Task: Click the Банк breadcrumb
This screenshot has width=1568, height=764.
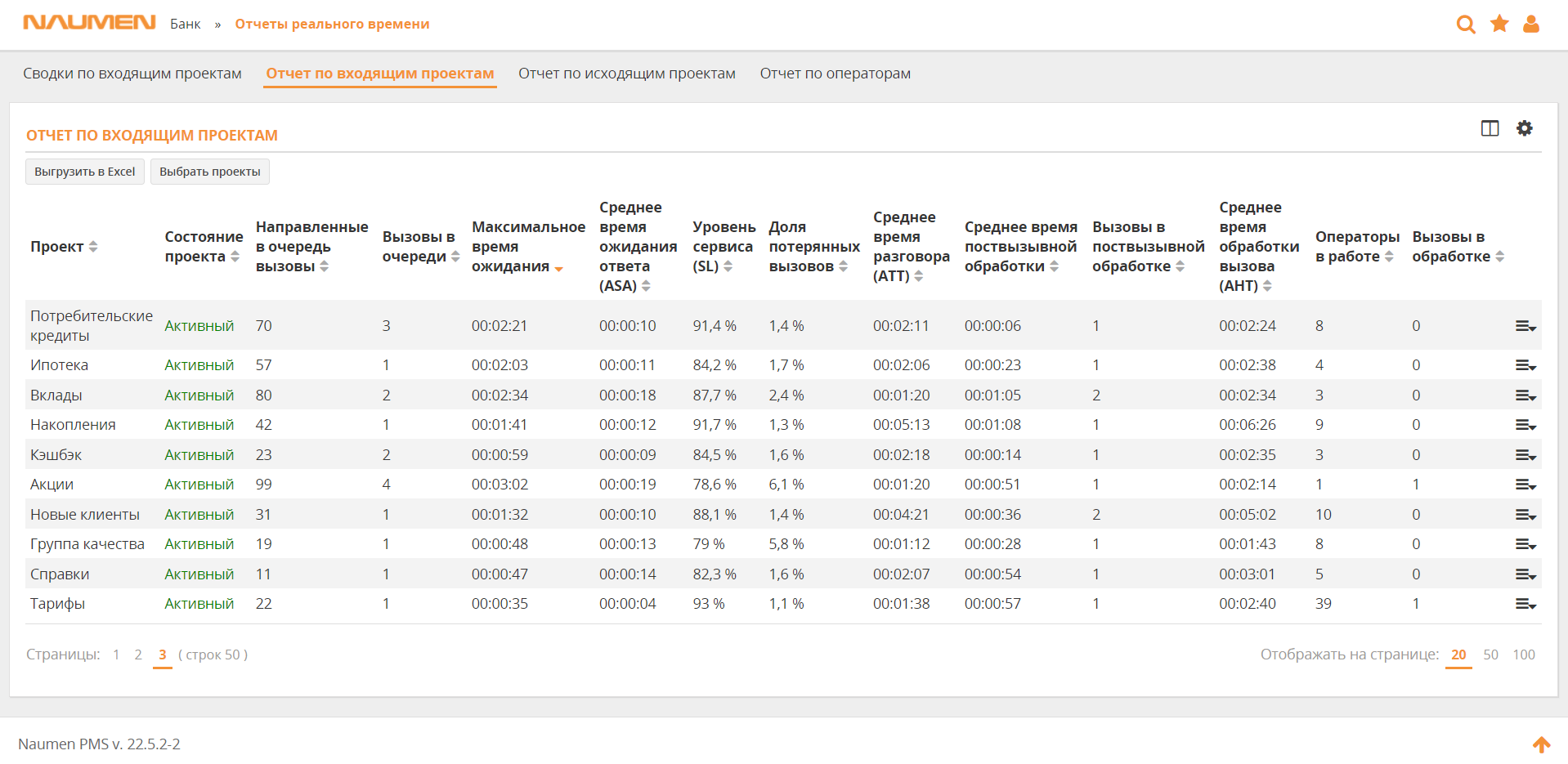Action: [186, 25]
